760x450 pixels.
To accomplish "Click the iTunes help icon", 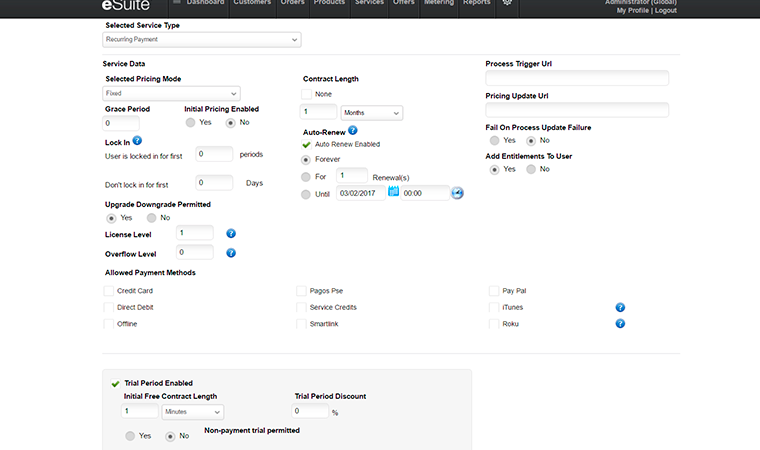I will click(x=620, y=307).
